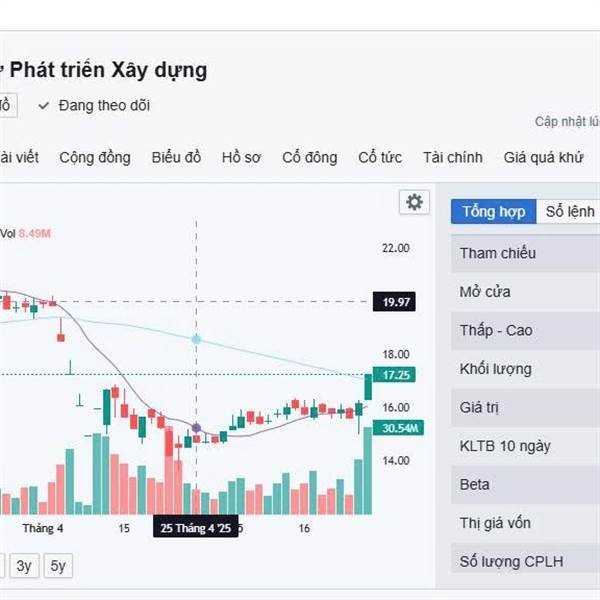The width and height of the screenshot is (600, 600).
Task: Open Giá quá khứ price history
Action: pyautogui.click(x=543, y=157)
